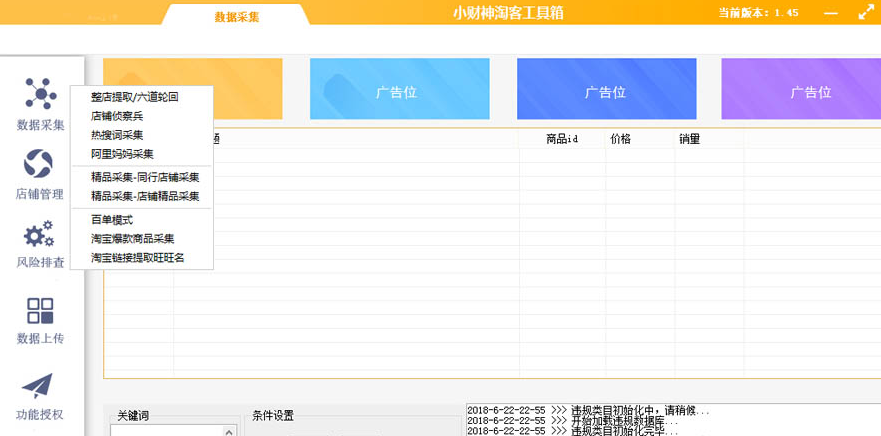Minimize the window using the dash icon
881x436 pixels.
click(x=831, y=13)
